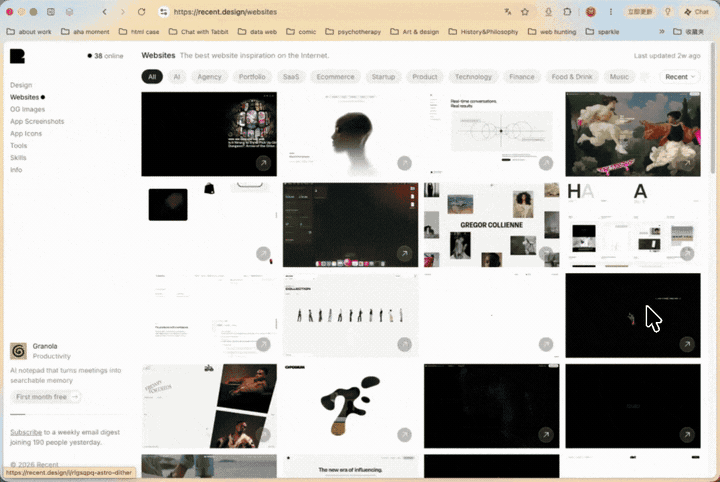Click the Chat button in the toolbar
The width and height of the screenshot is (720, 482).
[697, 12]
